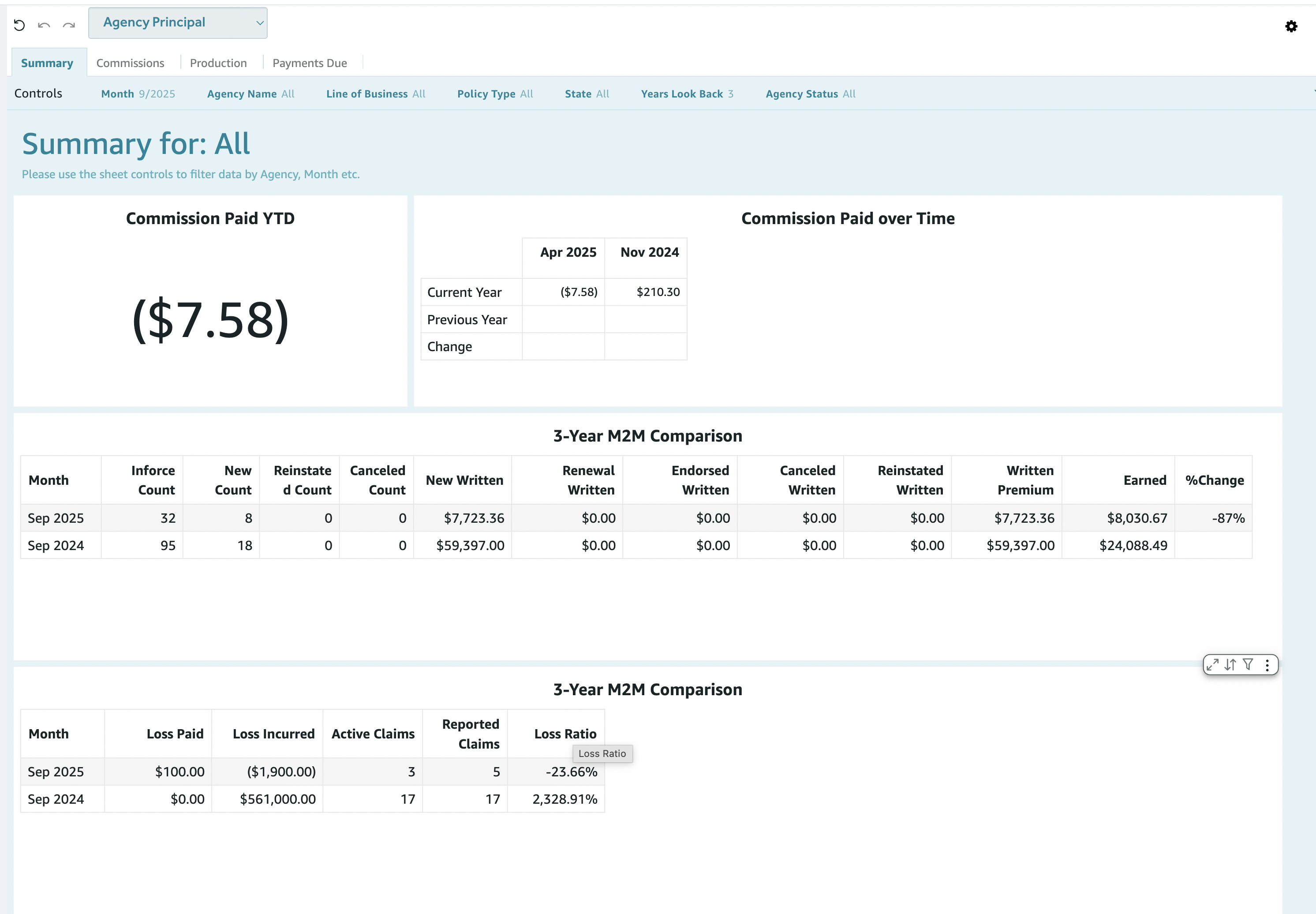Image resolution: width=1316 pixels, height=914 pixels.
Task: Open the filter funnel icon on visual
Action: coord(1249,664)
